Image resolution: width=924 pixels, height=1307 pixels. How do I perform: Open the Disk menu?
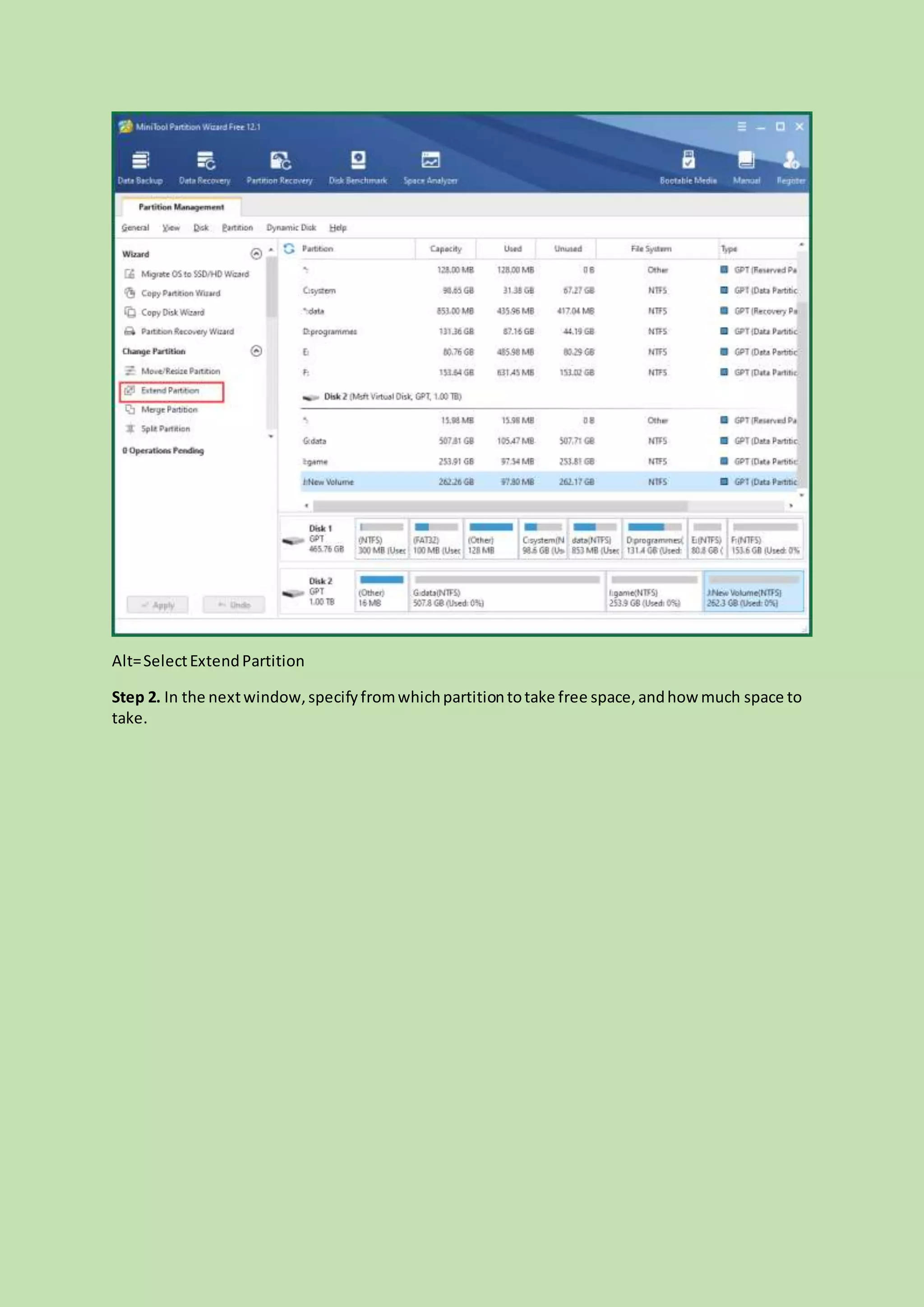click(x=201, y=228)
